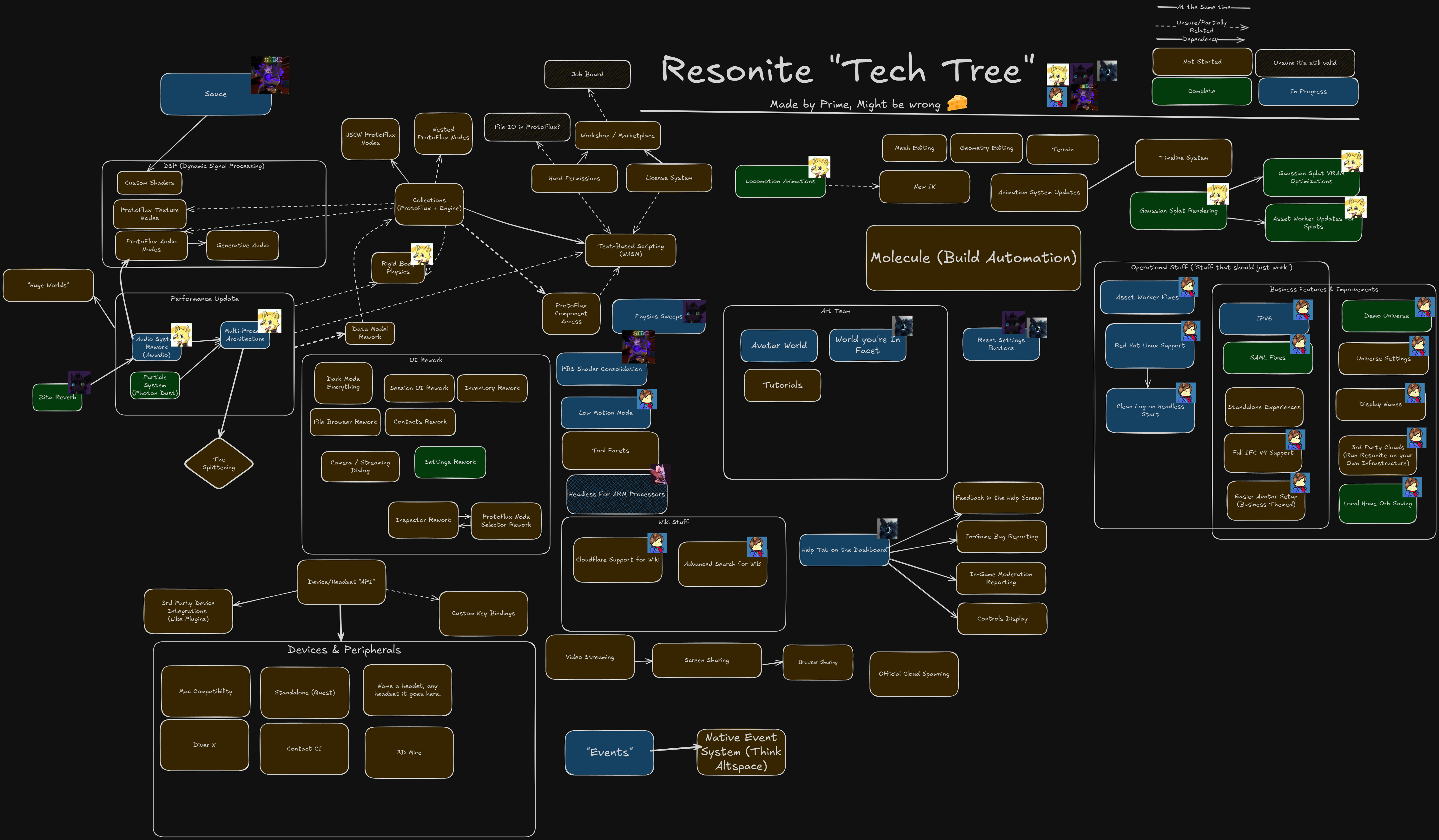Screen dimensions: 1439x840
Task: Click the avatar on World you're In Facet
Action: tap(902, 325)
